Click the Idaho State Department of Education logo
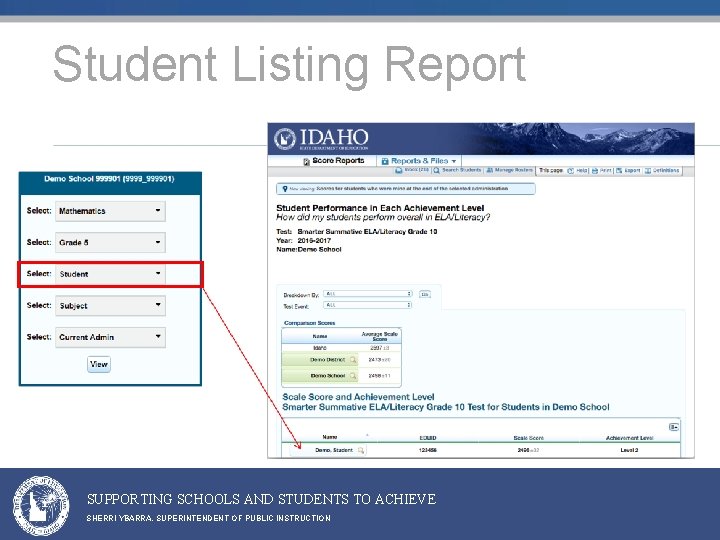This screenshot has width=720, height=540. coord(321,139)
